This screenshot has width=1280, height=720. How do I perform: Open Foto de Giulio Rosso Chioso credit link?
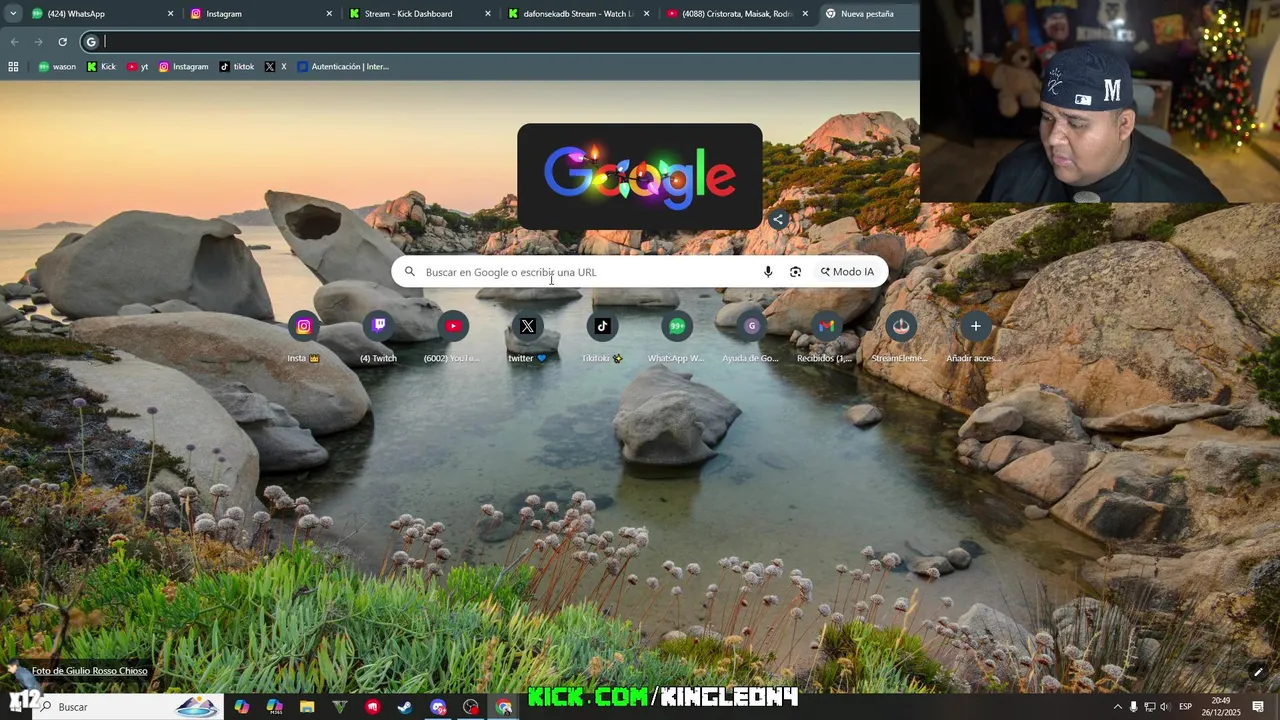89,671
